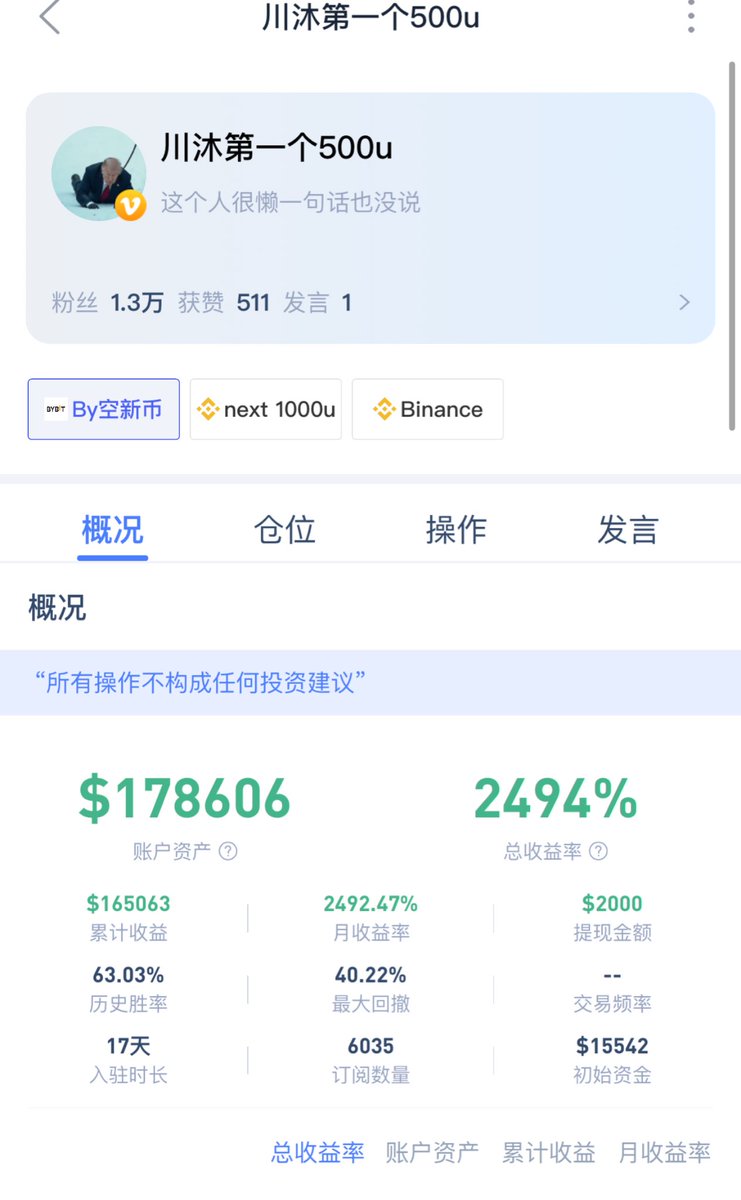Select the 总收益率 chart option
The height and width of the screenshot is (1200, 741).
point(318,1153)
